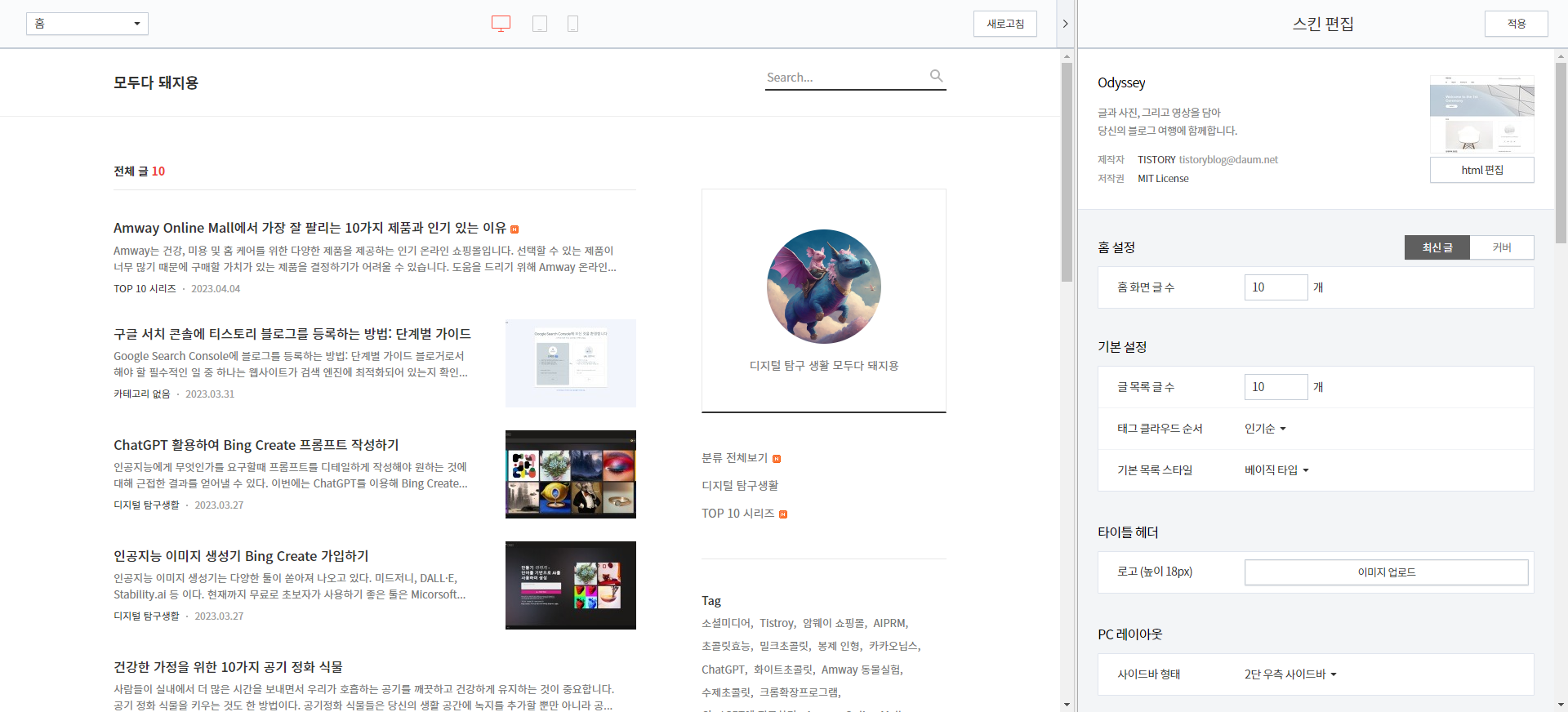Image resolution: width=1568 pixels, height=712 pixels.
Task: Switch to desktop preview icon
Action: pyautogui.click(x=501, y=24)
